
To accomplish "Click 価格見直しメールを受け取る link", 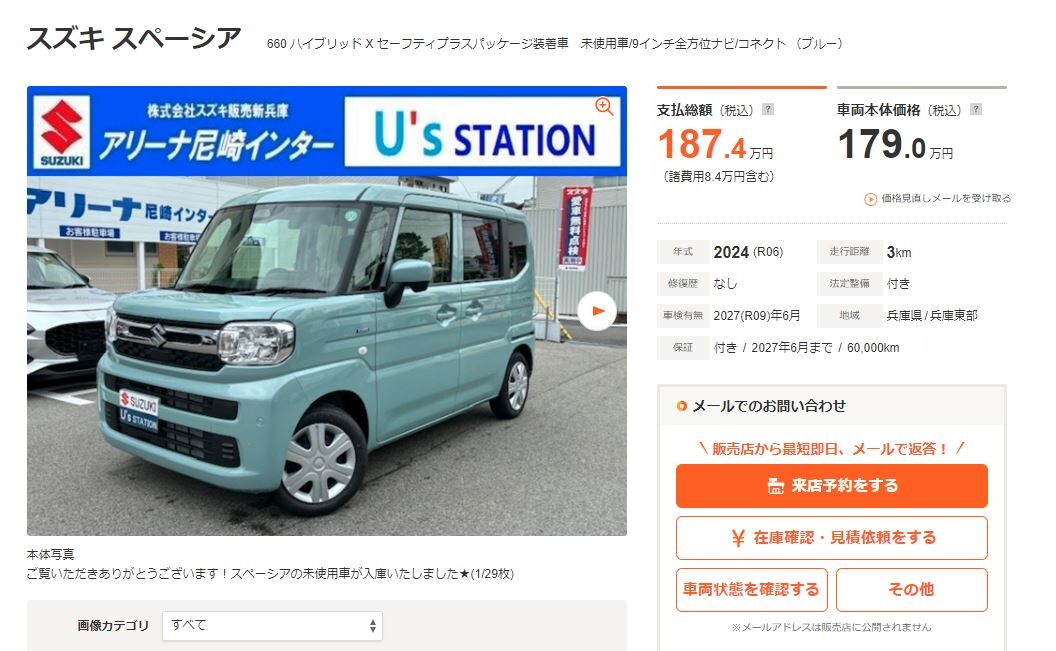I will point(946,199).
